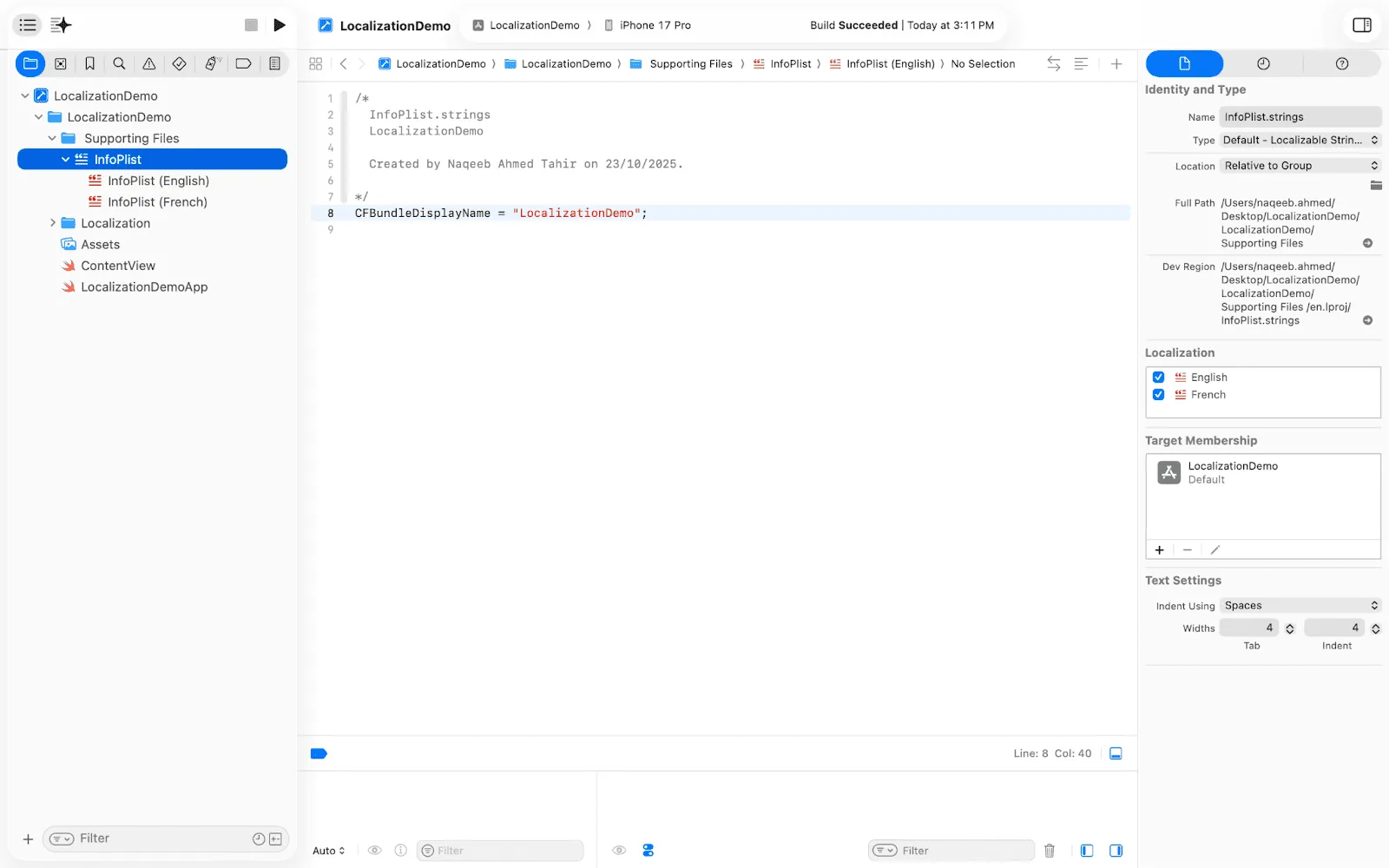This screenshot has height=868, width=1389.
Task: Open the Issue navigator warning triangle
Action: (x=148, y=62)
